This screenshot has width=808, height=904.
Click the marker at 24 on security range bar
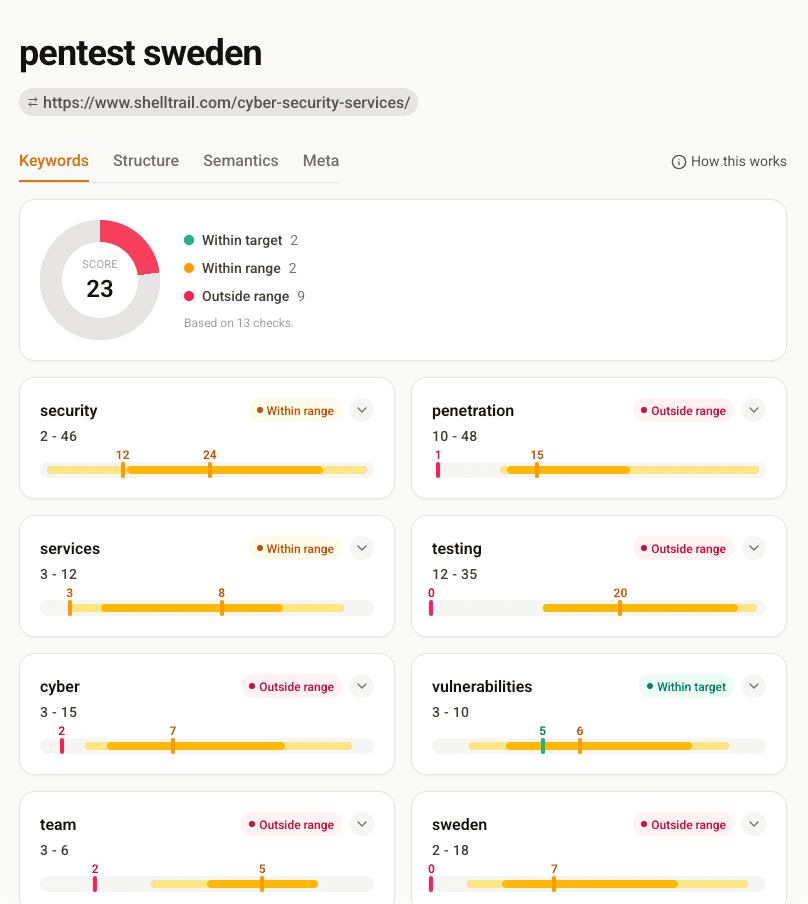[209, 468]
